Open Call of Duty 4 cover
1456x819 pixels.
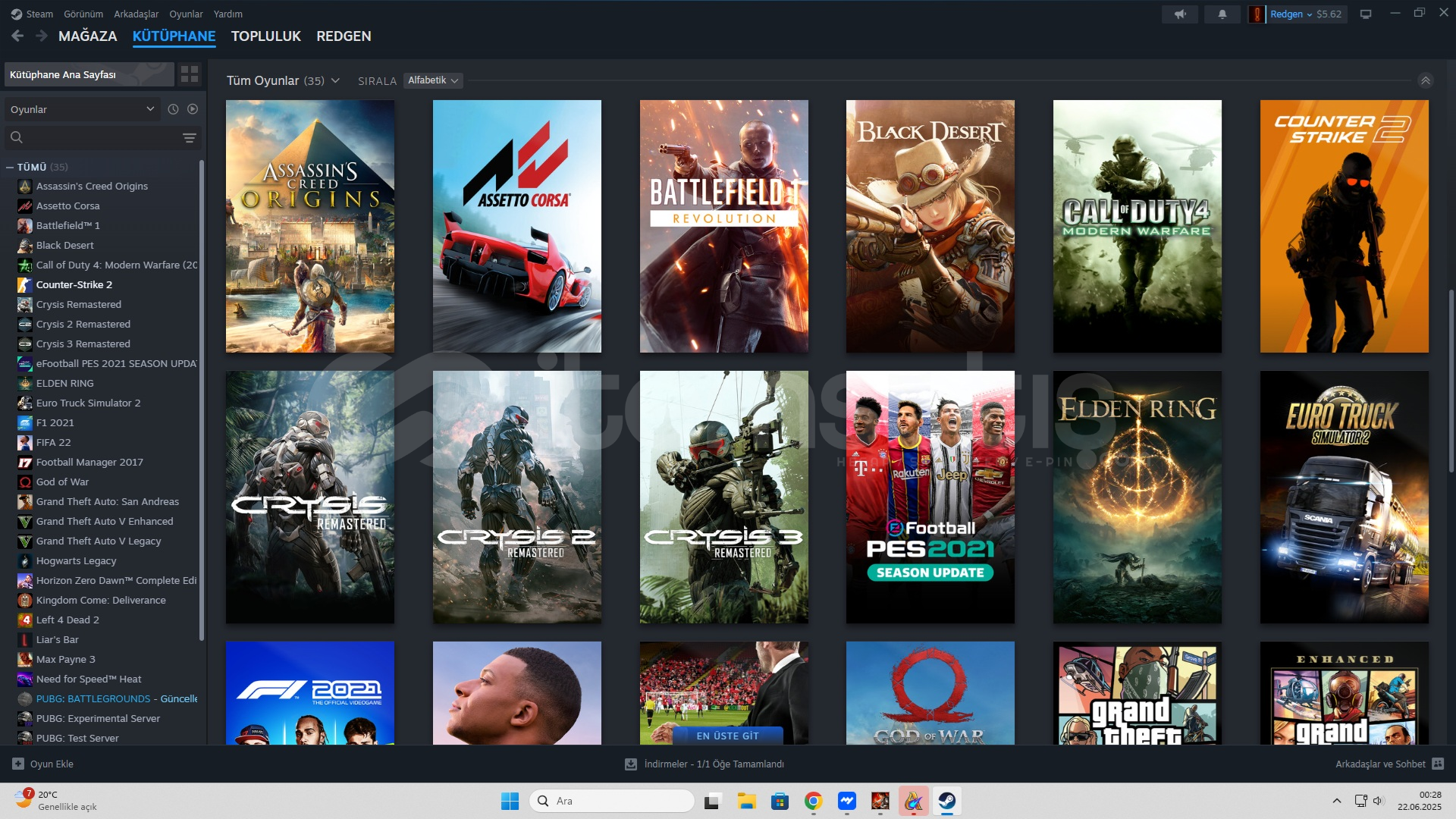(1137, 226)
